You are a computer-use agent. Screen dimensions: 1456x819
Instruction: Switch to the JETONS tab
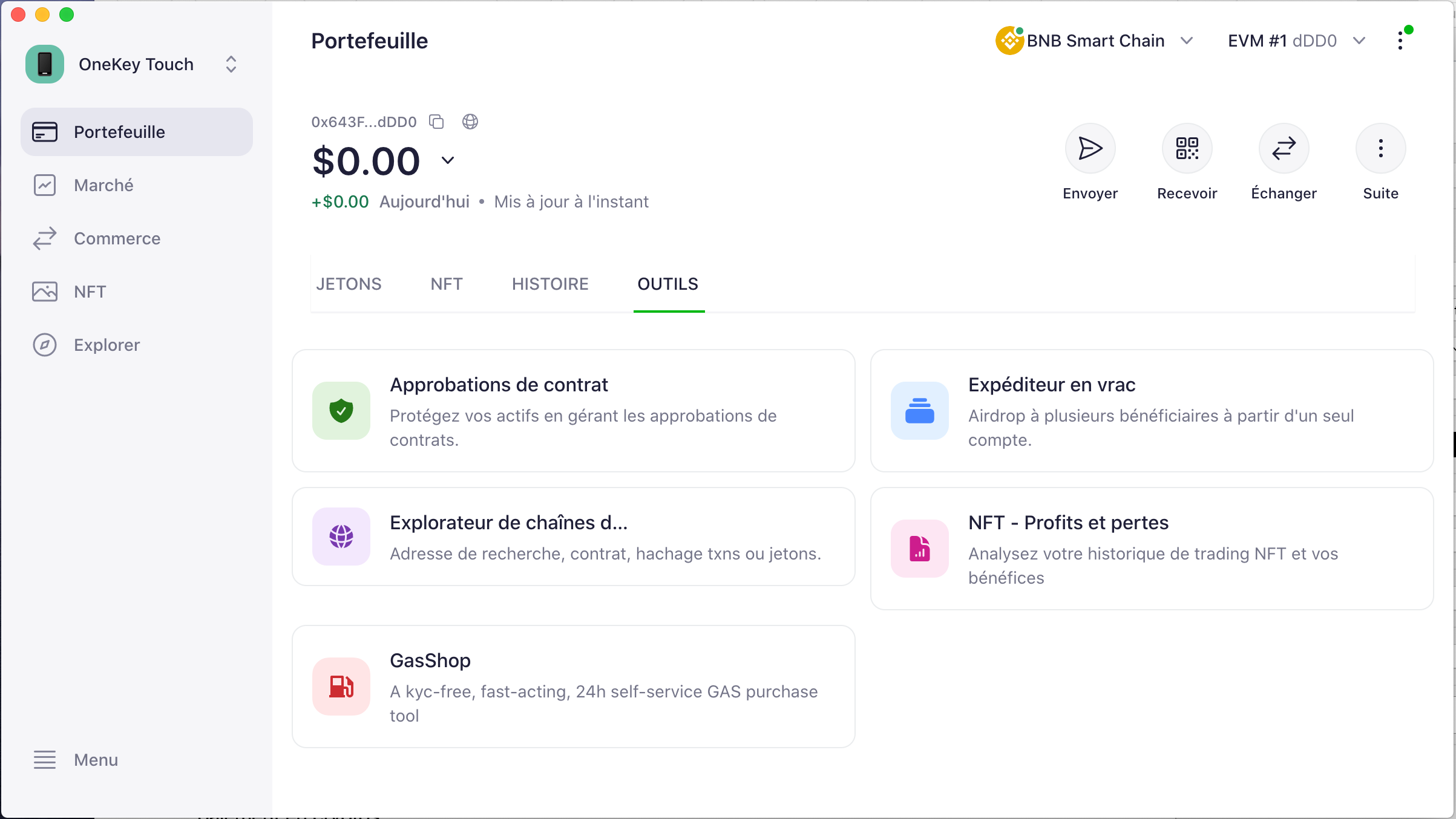tap(349, 284)
